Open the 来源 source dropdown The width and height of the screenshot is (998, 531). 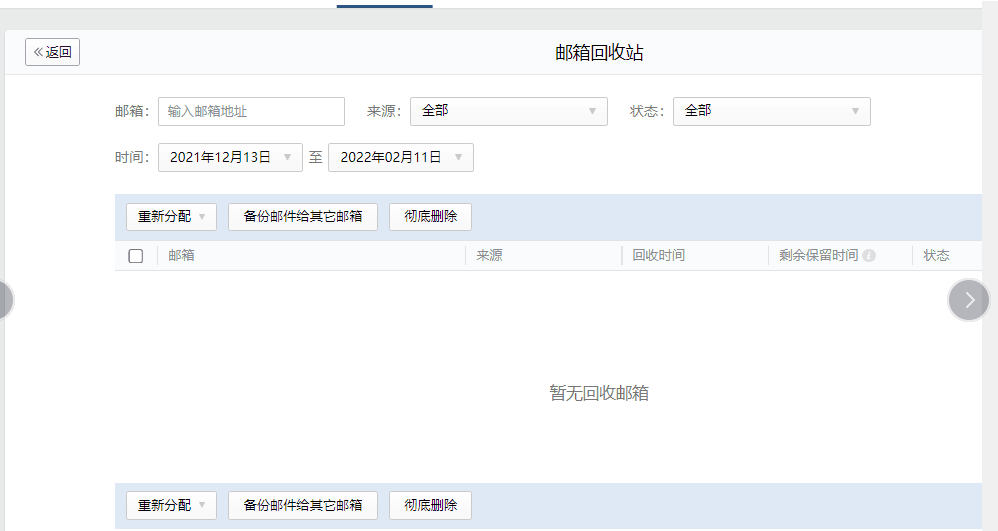508,111
